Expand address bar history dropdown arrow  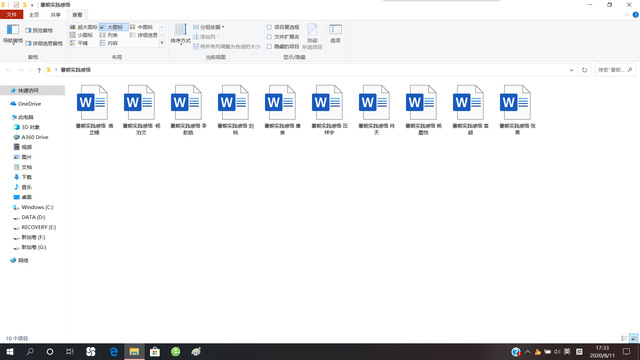[x=571, y=70]
